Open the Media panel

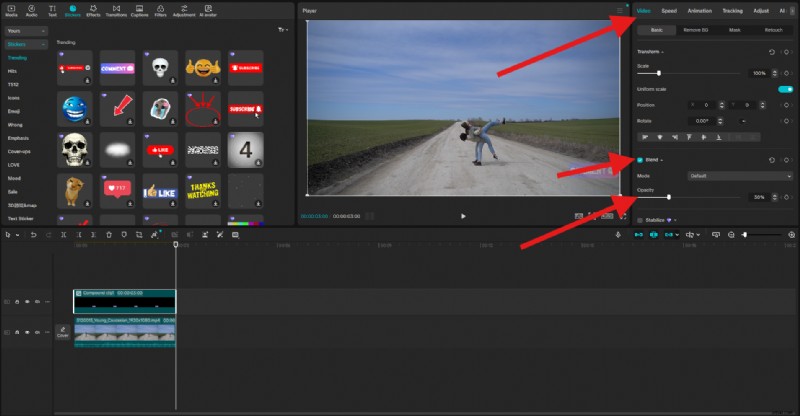tap(11, 11)
